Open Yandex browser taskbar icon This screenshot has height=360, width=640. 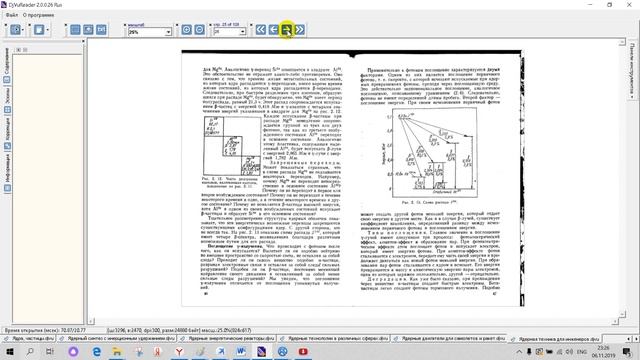tap(179, 351)
